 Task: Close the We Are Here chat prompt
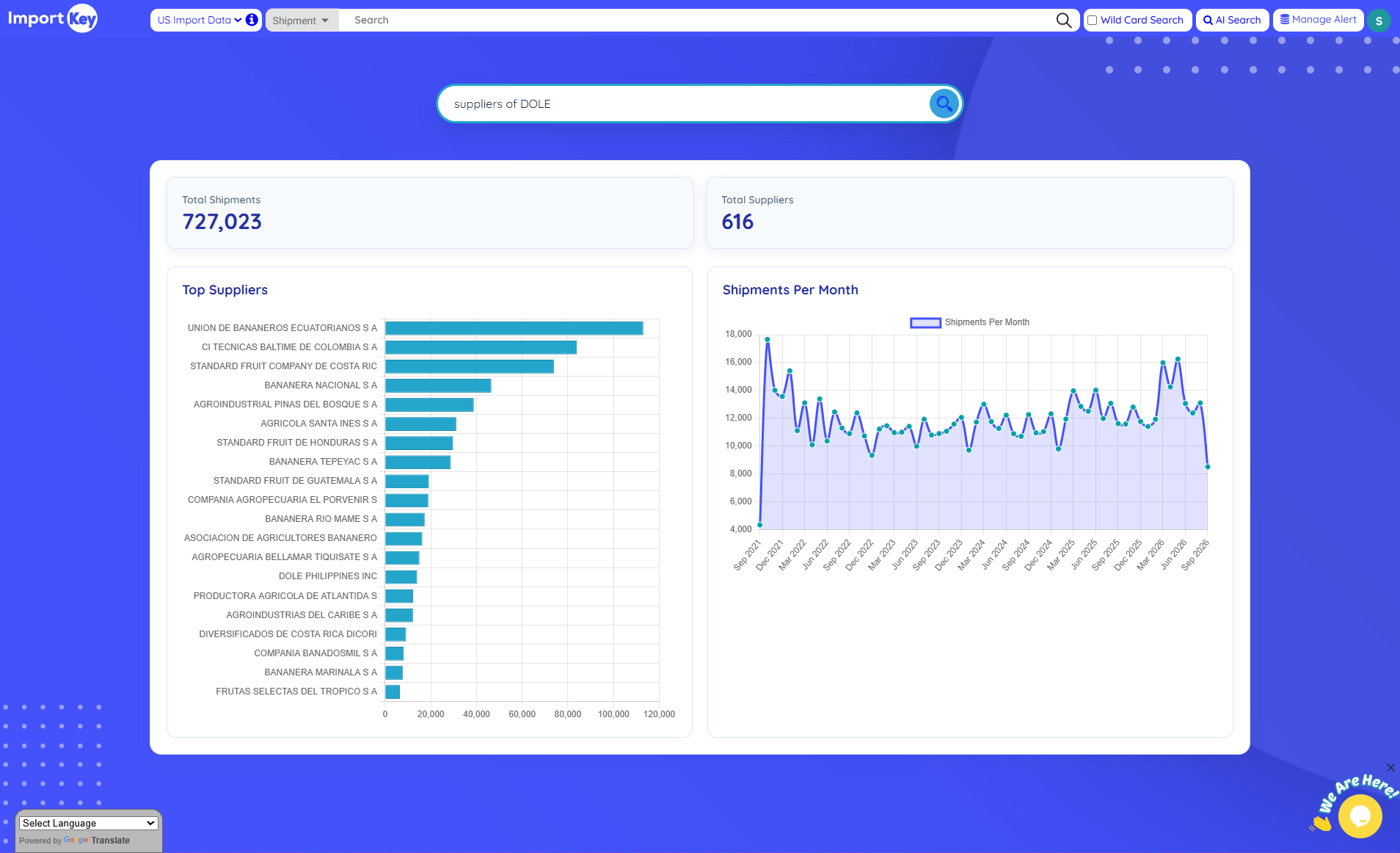pyautogui.click(x=1390, y=768)
